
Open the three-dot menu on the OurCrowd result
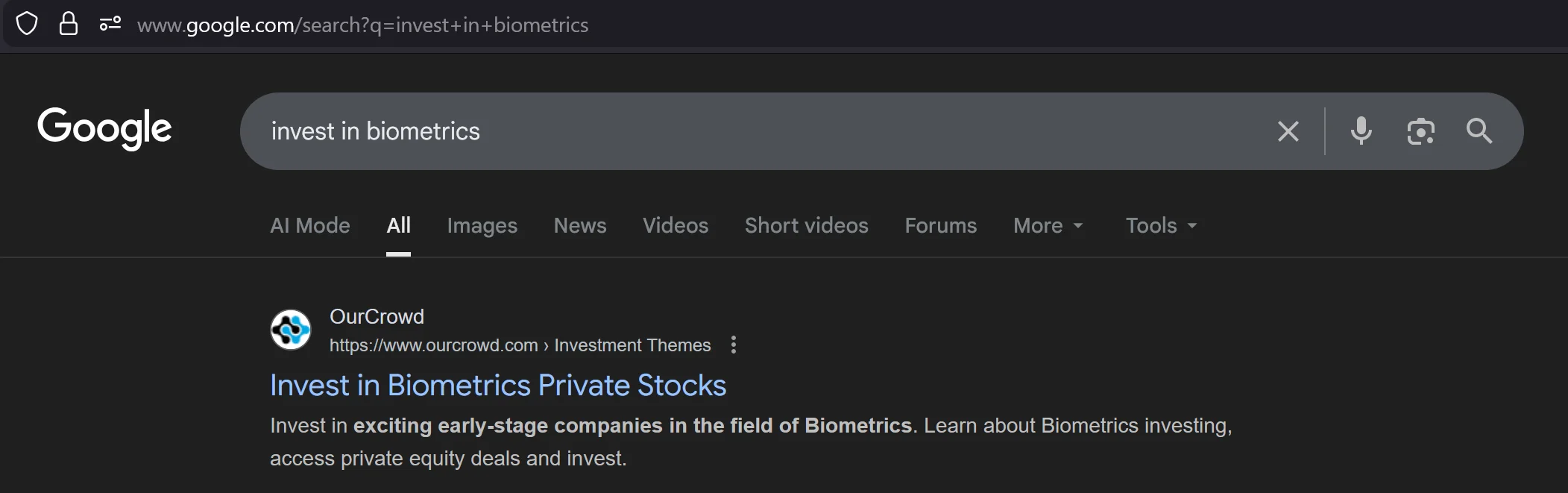click(x=734, y=345)
